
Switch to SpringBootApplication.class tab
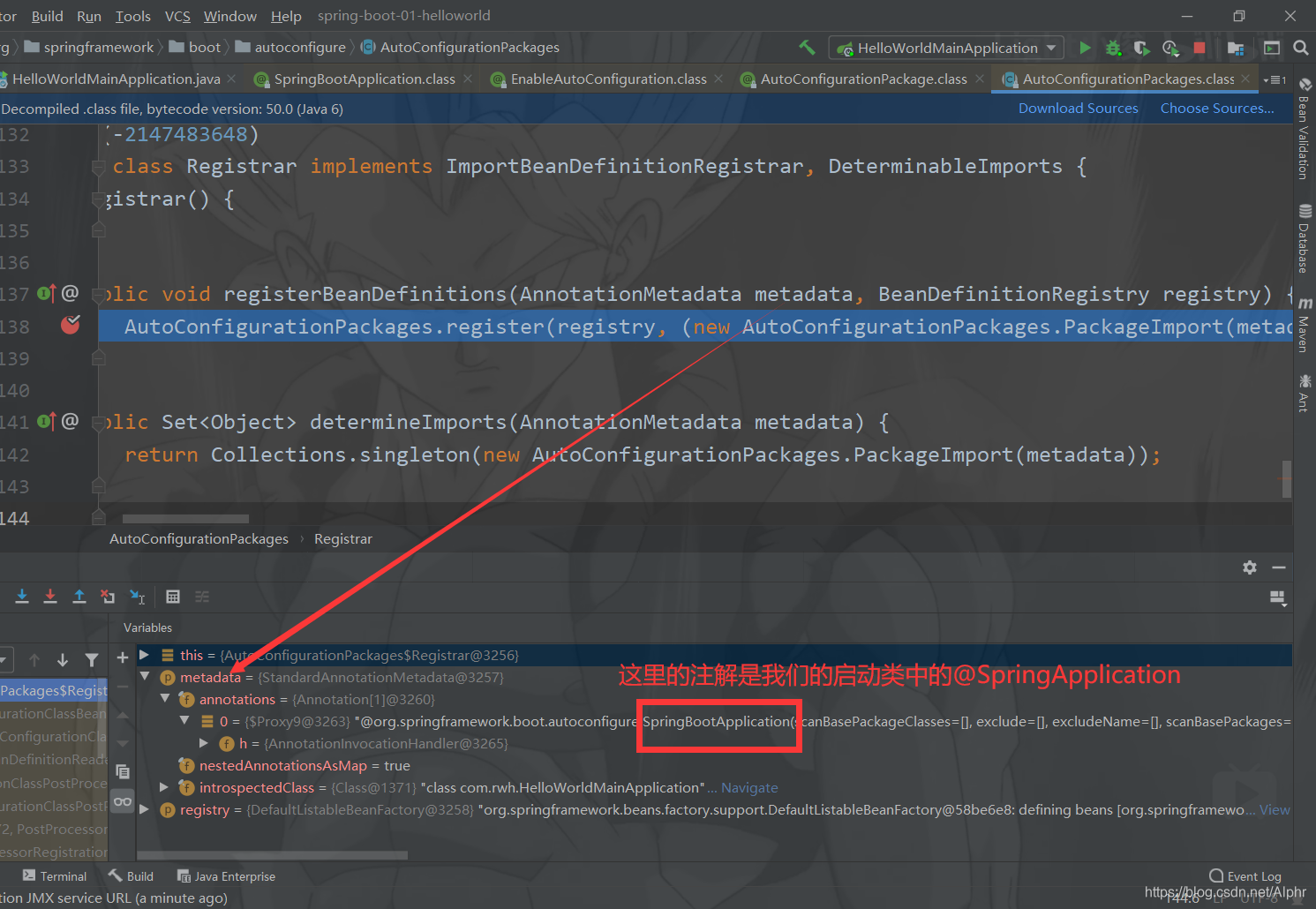(x=365, y=79)
